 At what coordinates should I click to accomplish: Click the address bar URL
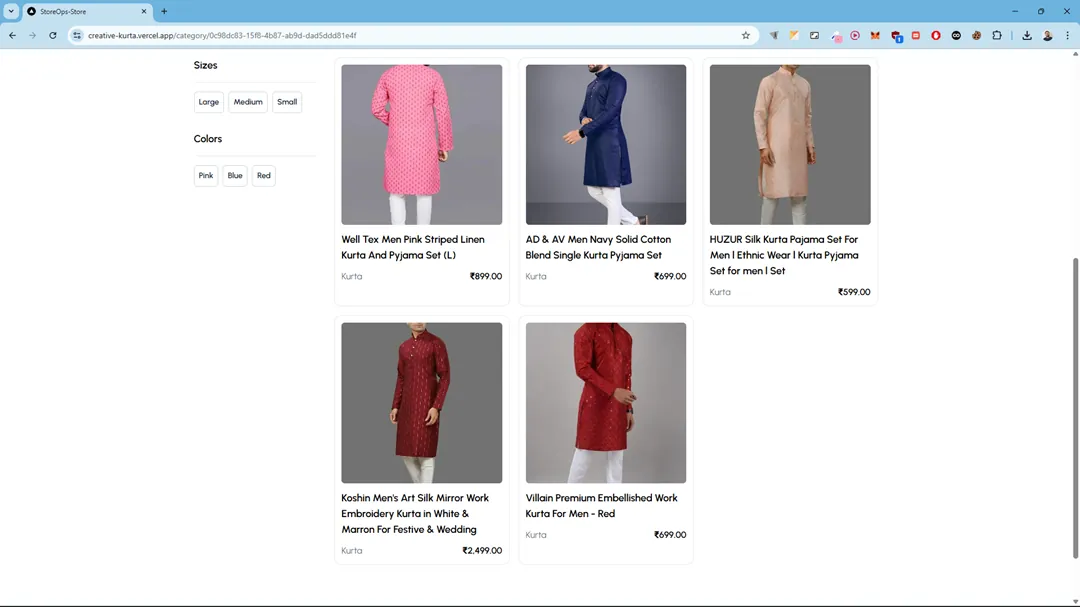click(222, 35)
